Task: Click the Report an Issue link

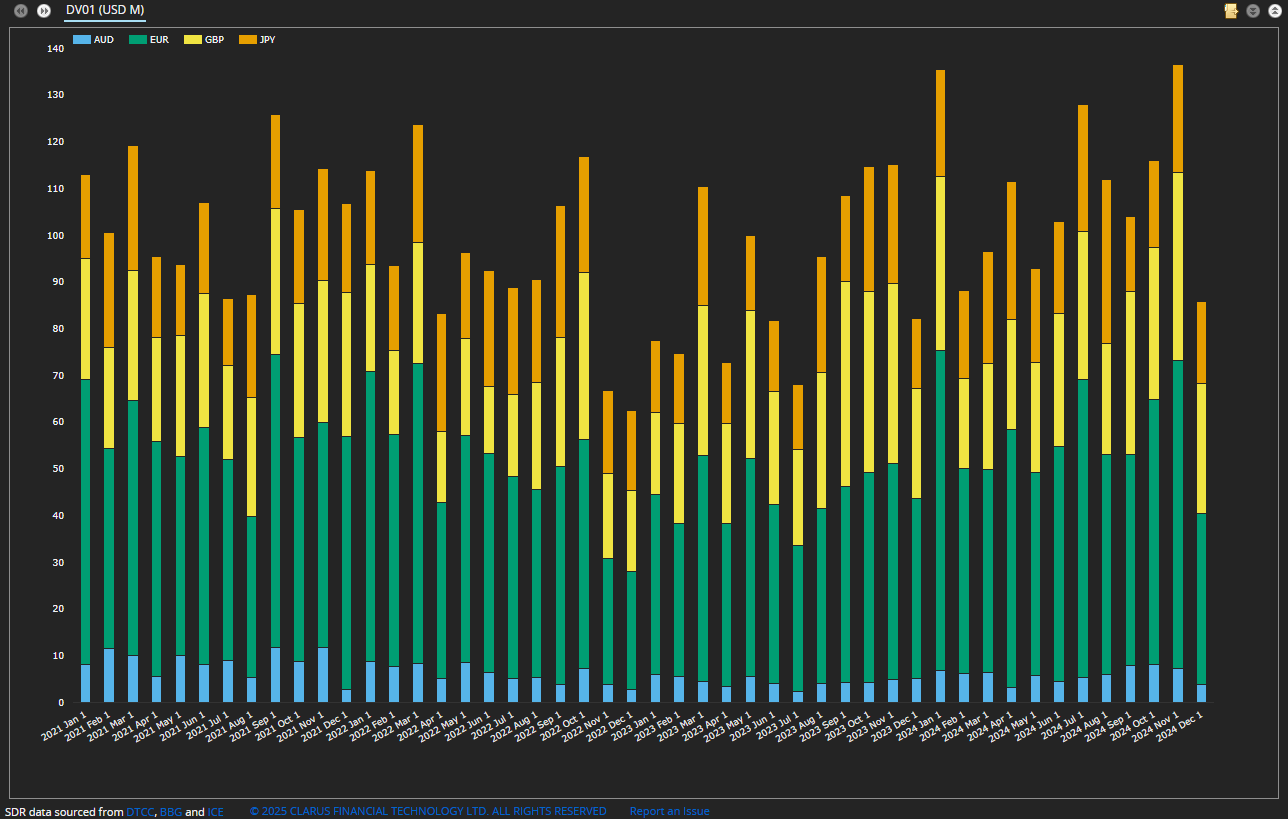Action: 669,812
